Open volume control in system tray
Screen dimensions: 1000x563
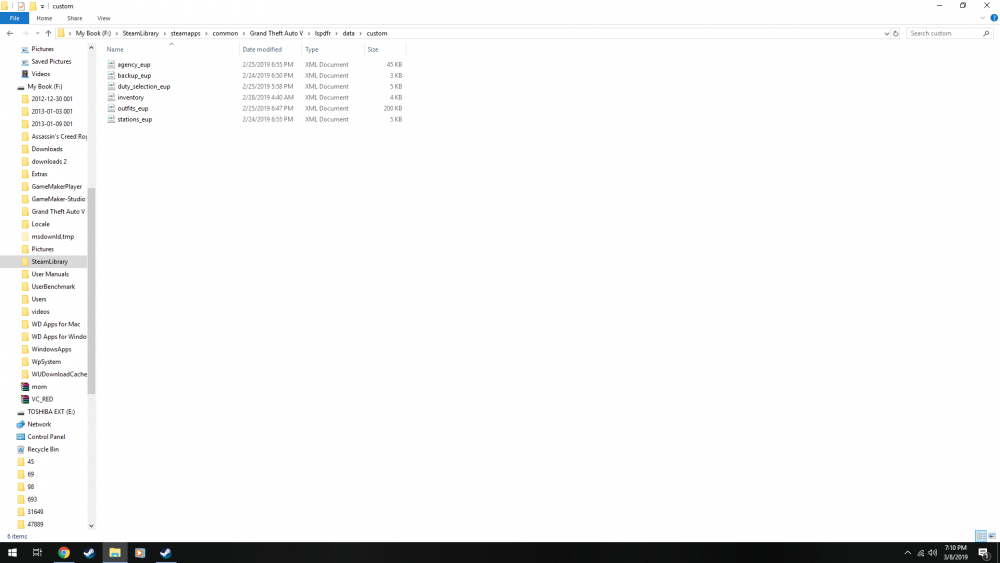(x=933, y=553)
